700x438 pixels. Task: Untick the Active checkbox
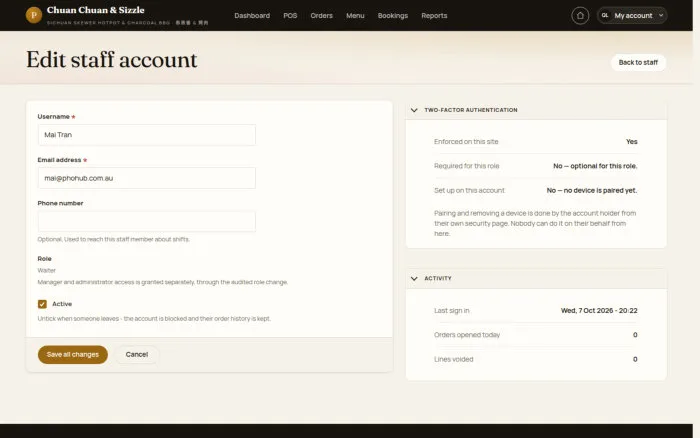click(42, 304)
